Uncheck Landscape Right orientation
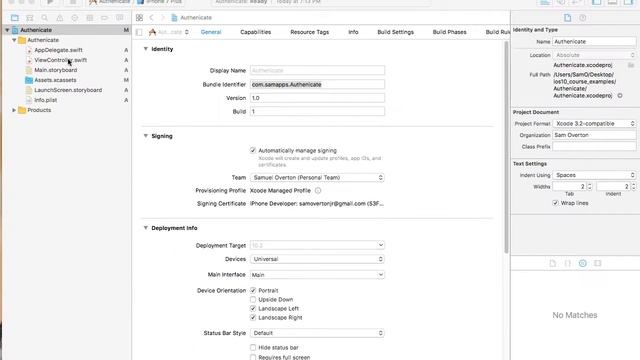Image resolution: width=640 pixels, height=360 pixels. tap(253, 318)
